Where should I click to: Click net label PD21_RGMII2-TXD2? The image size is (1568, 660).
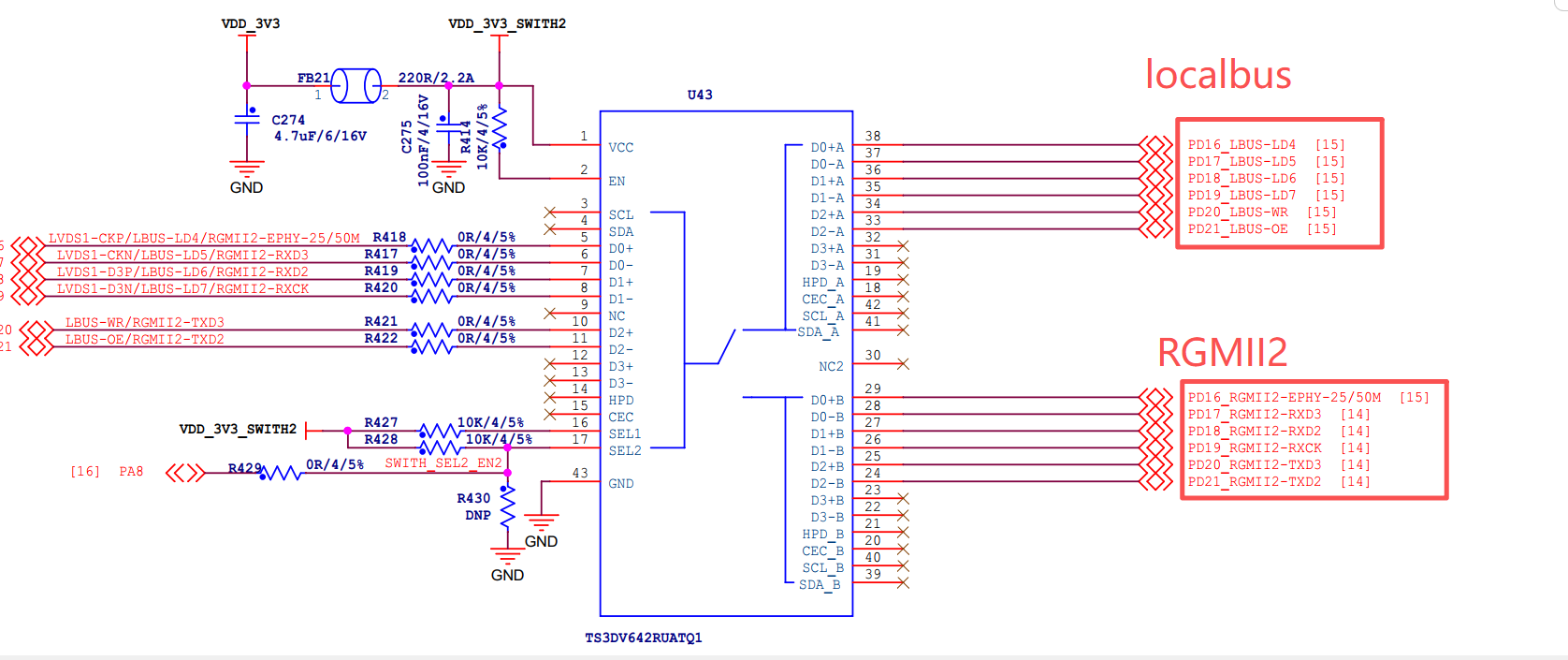[1255, 481]
